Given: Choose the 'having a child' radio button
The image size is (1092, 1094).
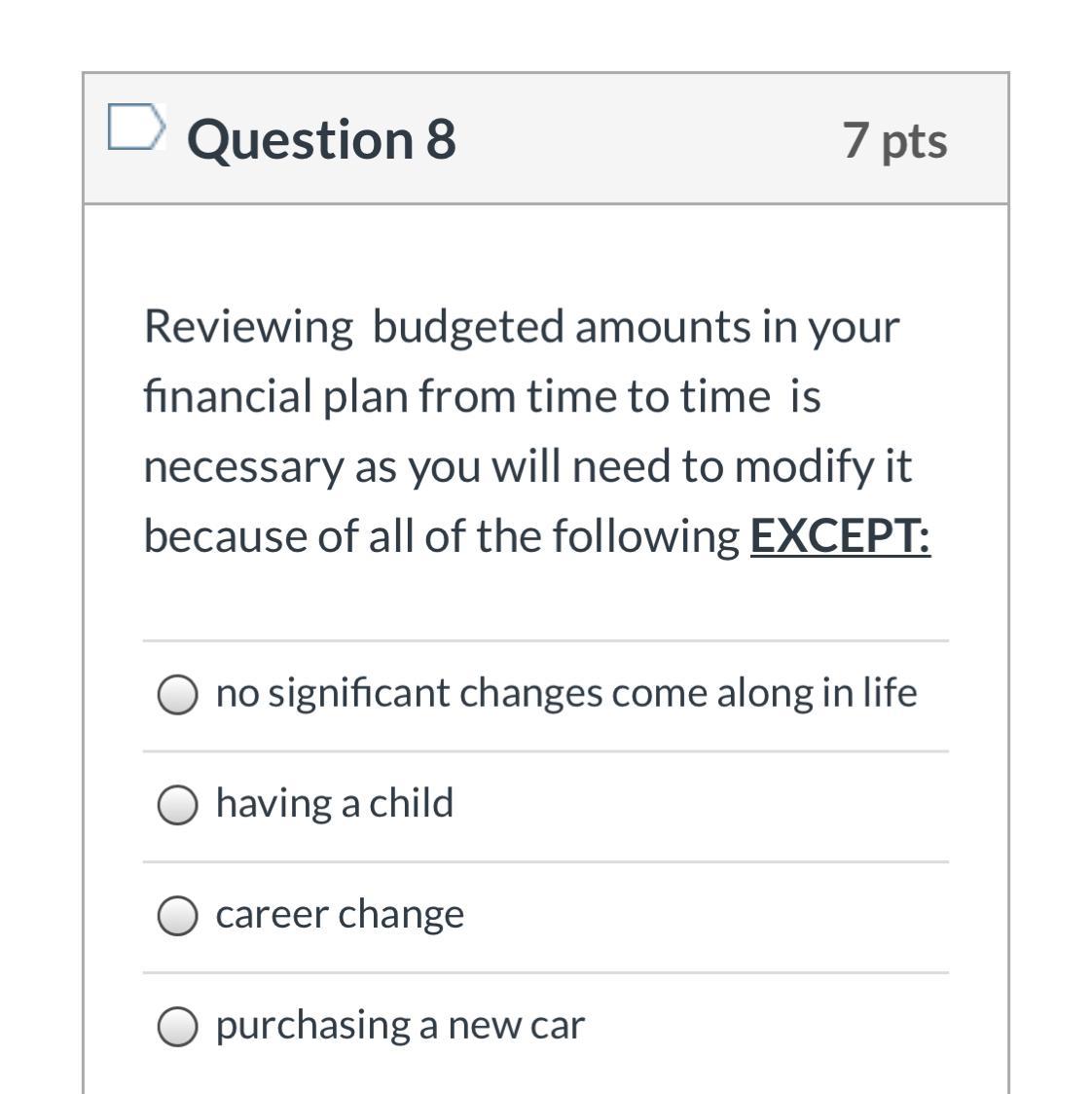Looking at the screenshot, I should pos(177,805).
